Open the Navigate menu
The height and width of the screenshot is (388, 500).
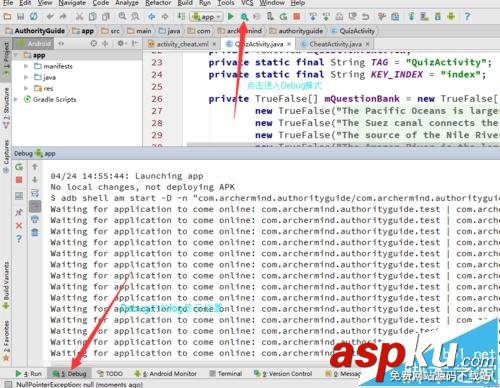tap(72, 3)
